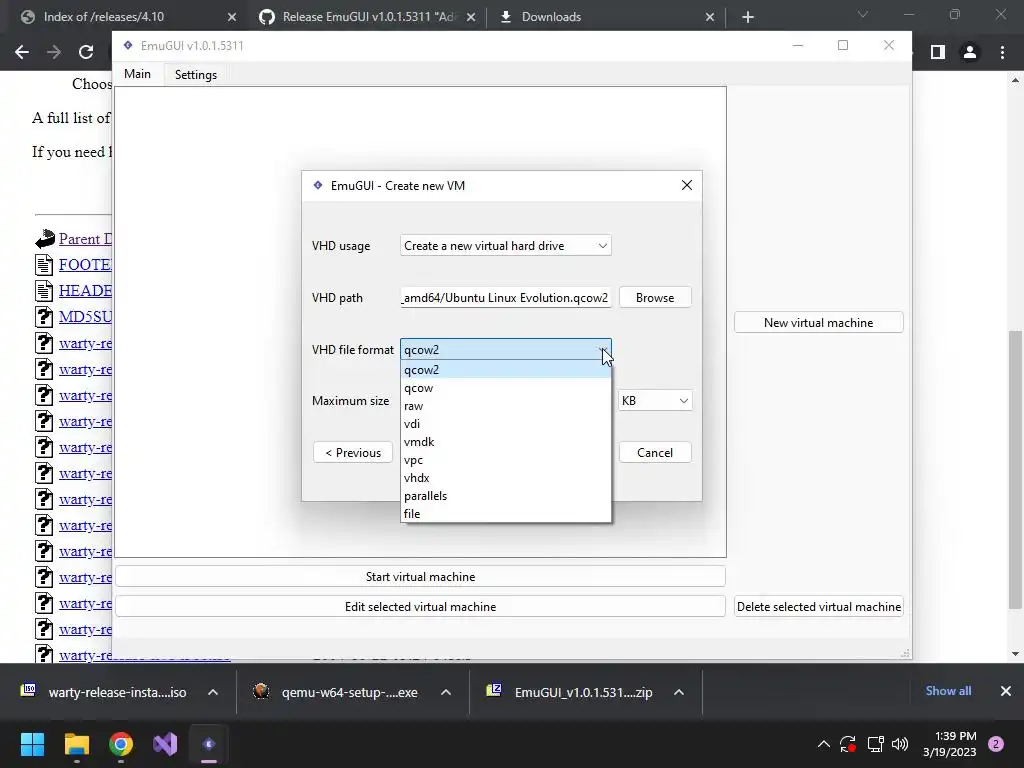The image size is (1024, 768).
Task: Open notification center badge
Action: point(996,744)
